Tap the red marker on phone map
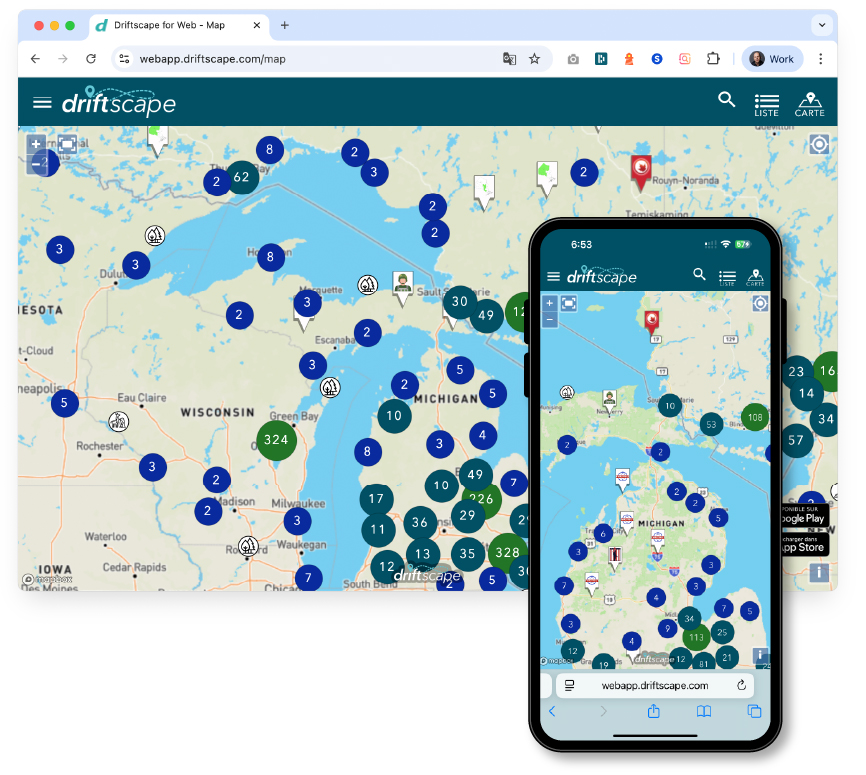The image size is (866, 775). [652, 321]
